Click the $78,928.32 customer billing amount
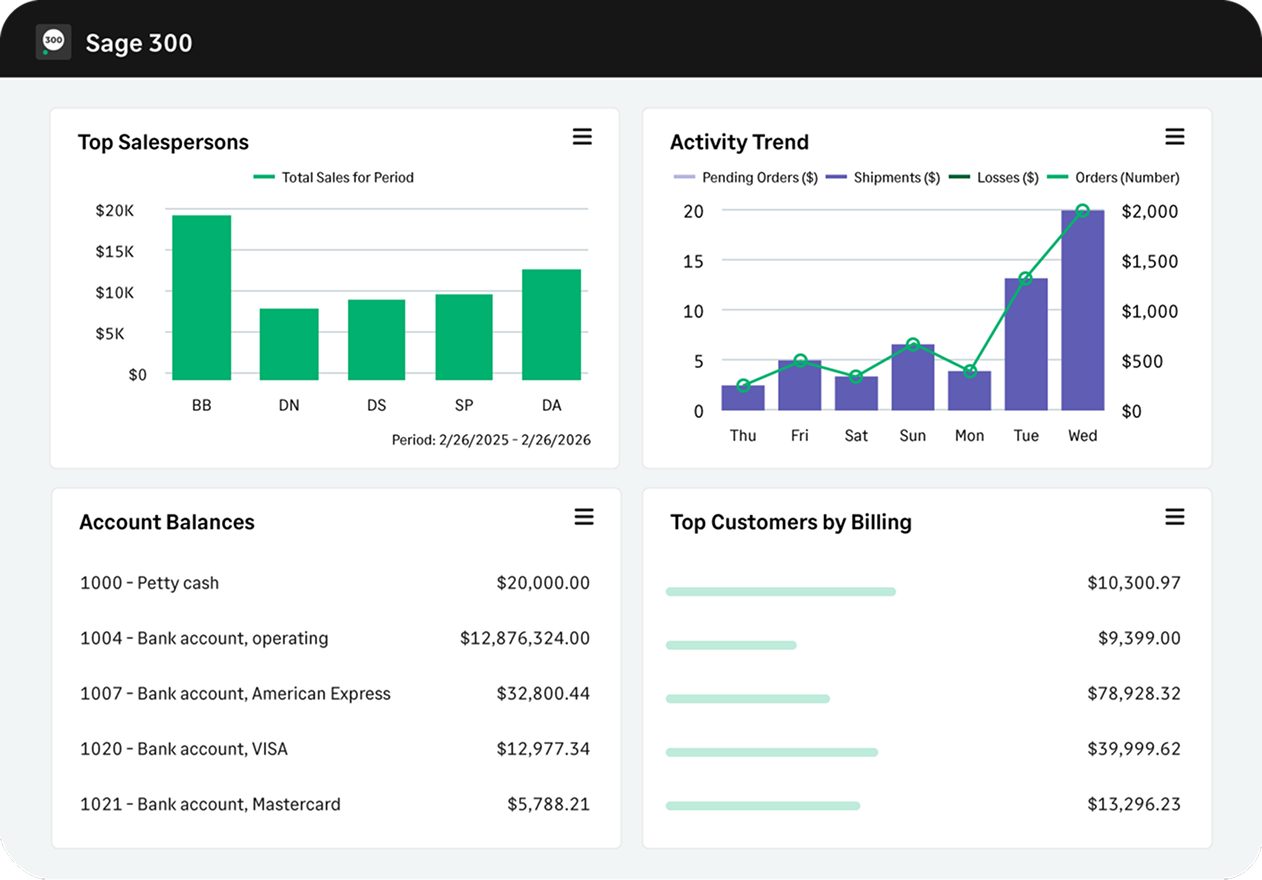Image resolution: width=1262 pixels, height=880 pixels. [1134, 693]
